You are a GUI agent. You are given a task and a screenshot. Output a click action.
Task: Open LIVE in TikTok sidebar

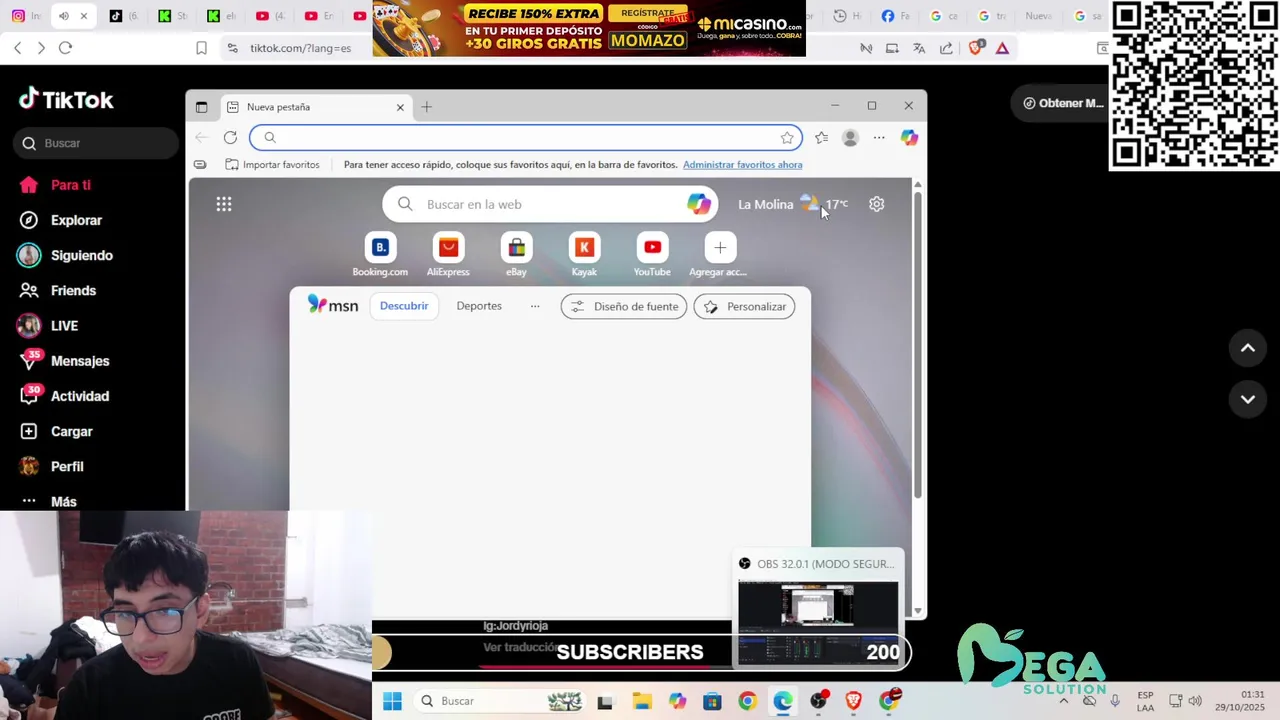[50, 326]
